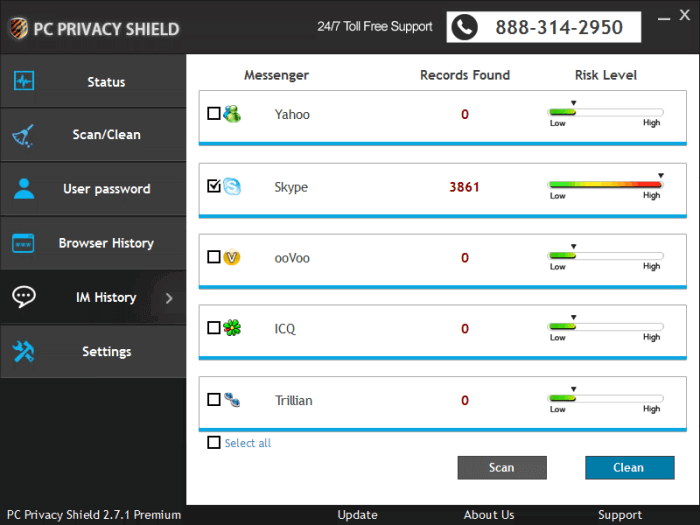This screenshot has height=525, width=700.
Task: Tick the Select all checkbox
Action: (214, 442)
